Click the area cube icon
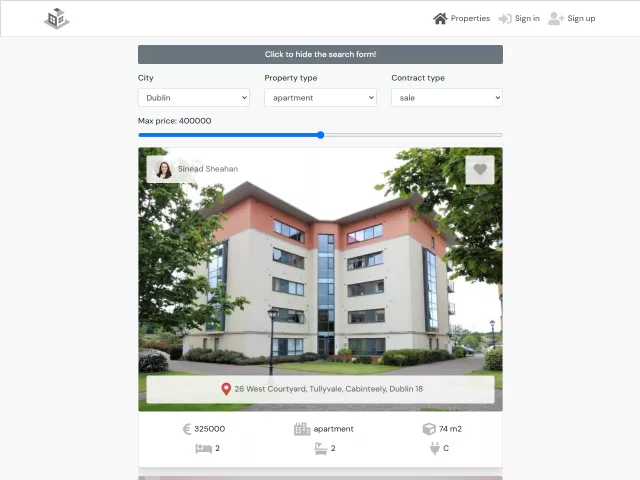Image resolution: width=640 pixels, height=480 pixels. [429, 429]
